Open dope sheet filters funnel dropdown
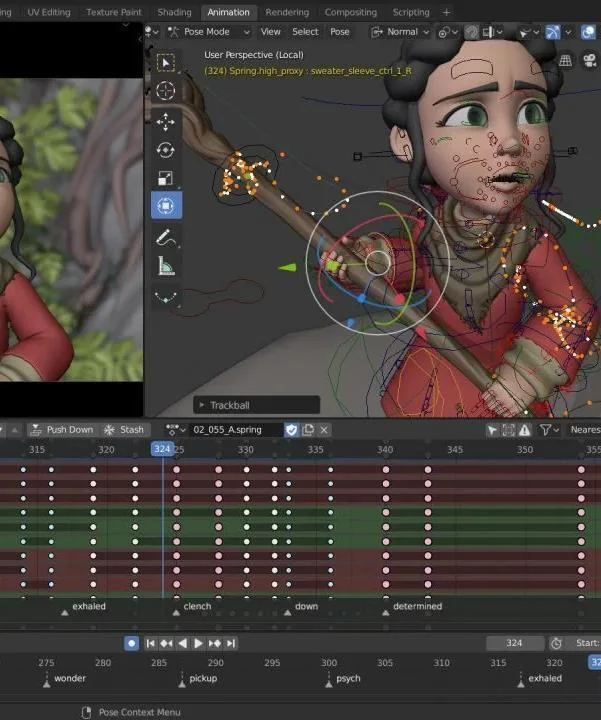601x720 pixels. [x=549, y=430]
